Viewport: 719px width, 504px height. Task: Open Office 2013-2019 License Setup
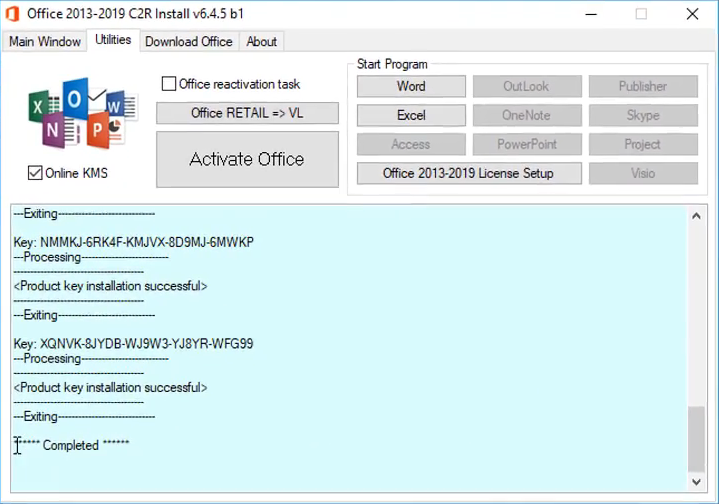tap(469, 173)
